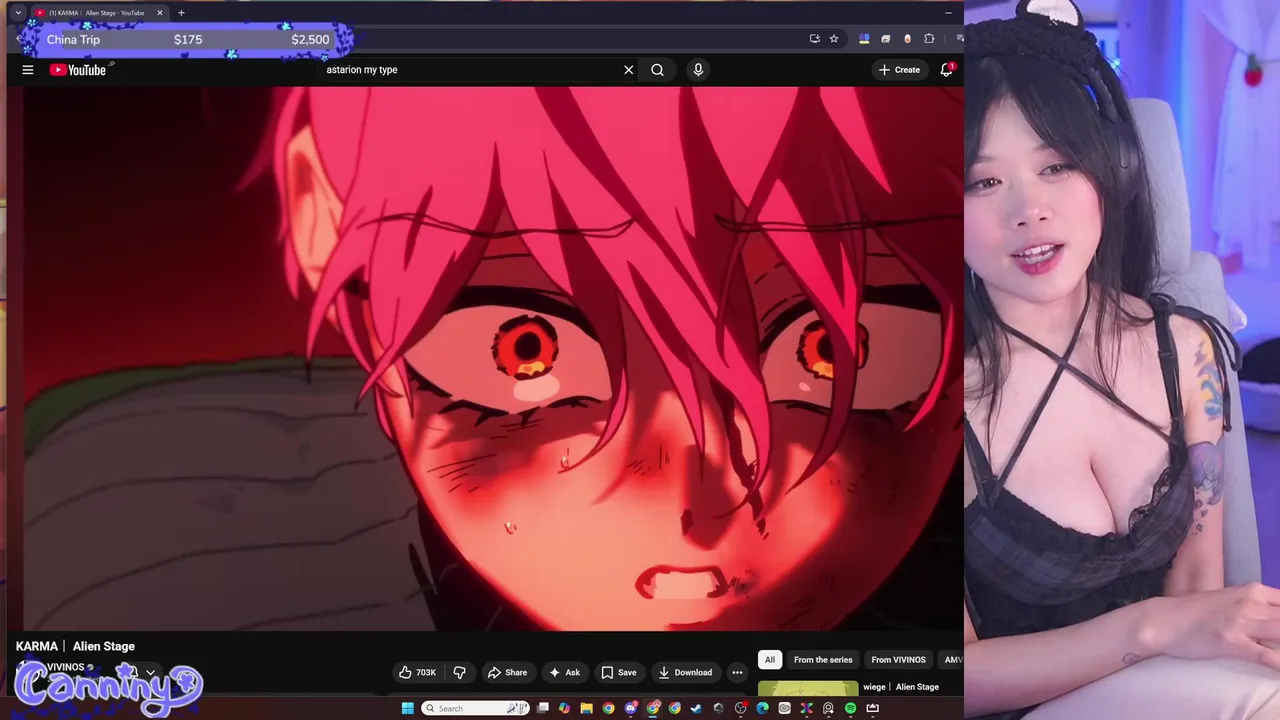This screenshot has height=720, width=1280.
Task: Bookmark this page with the star
Action: [x=834, y=39]
